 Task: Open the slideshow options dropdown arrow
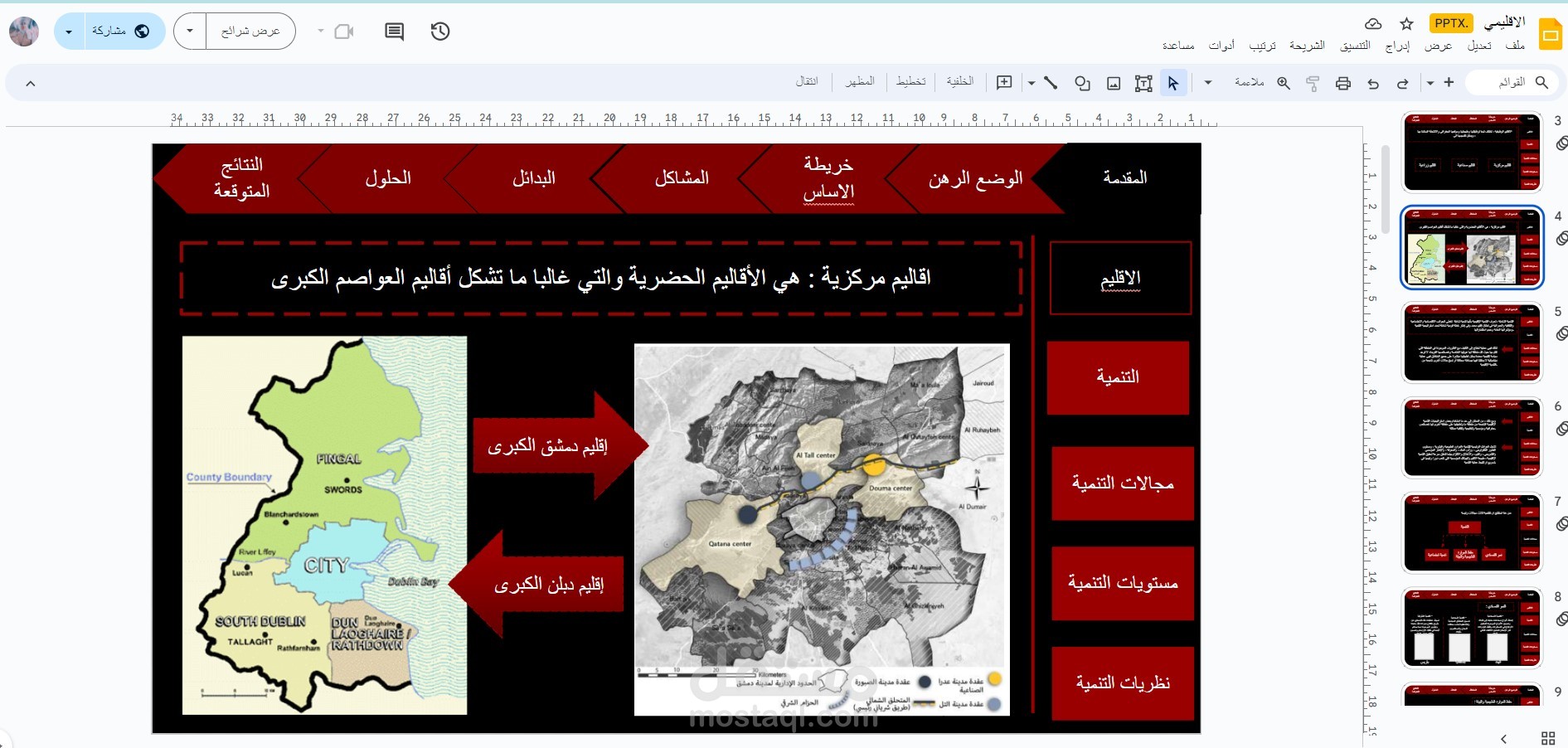190,32
